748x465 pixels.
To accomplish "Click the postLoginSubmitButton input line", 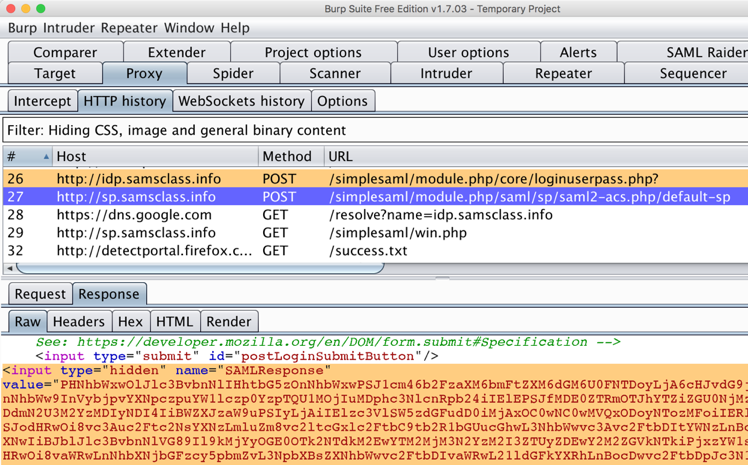I will click(237, 356).
